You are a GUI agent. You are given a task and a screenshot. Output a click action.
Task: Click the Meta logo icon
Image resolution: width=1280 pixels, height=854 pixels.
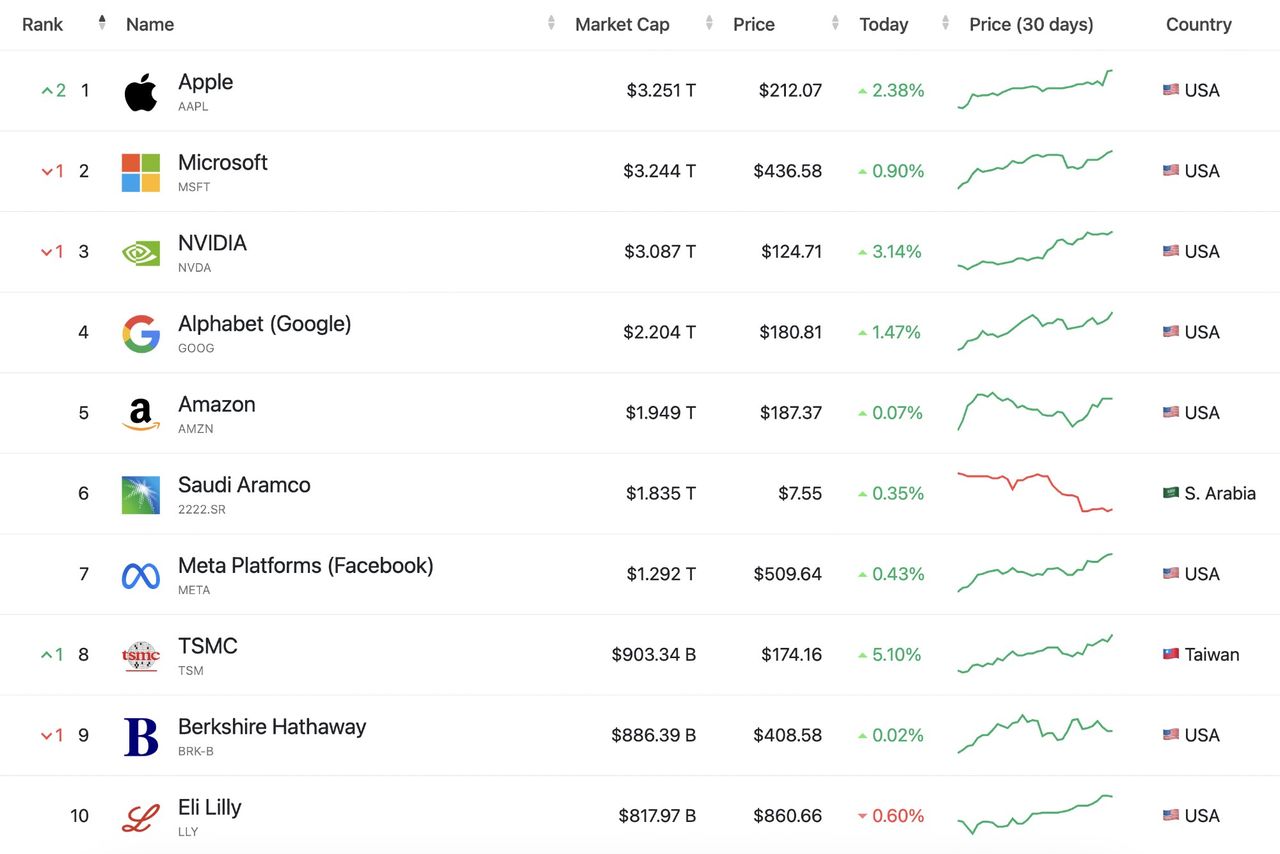tap(141, 575)
